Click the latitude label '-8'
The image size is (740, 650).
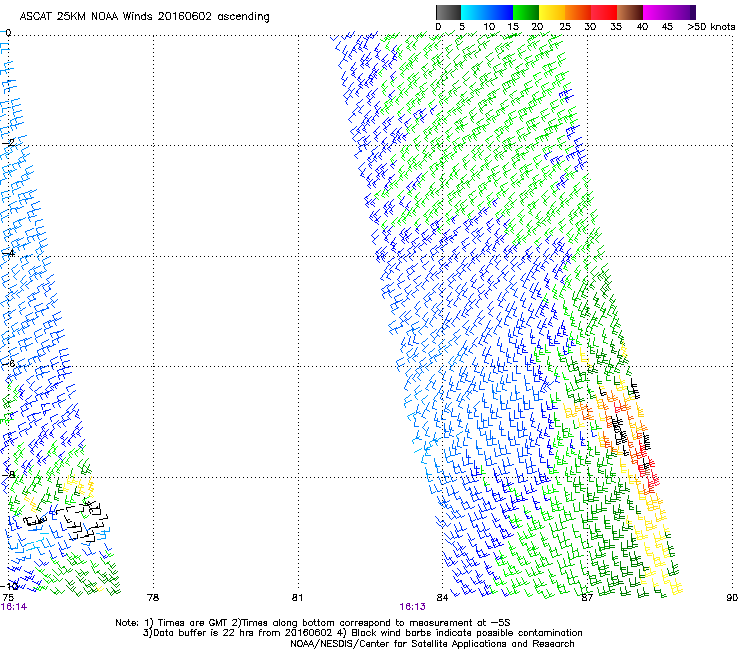click(x=8, y=474)
